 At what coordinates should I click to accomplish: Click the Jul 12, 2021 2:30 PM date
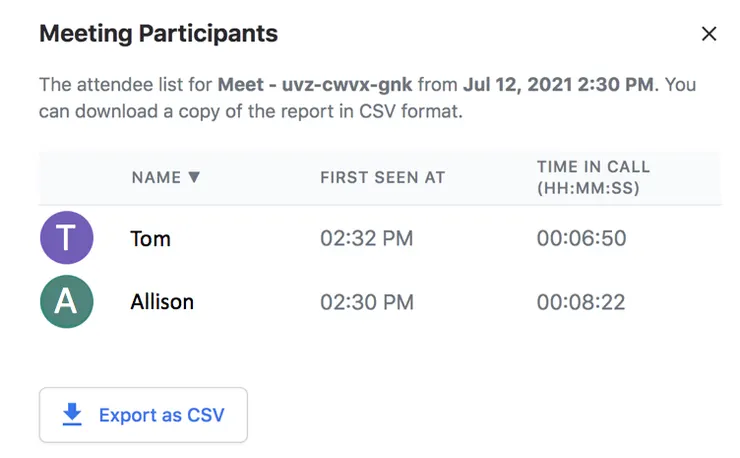pos(558,84)
